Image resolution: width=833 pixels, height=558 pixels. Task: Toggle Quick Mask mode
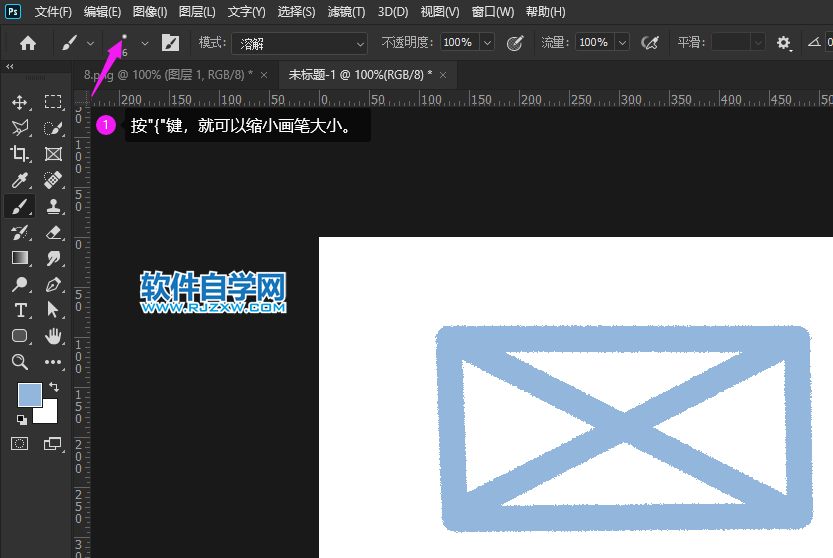click(x=20, y=444)
